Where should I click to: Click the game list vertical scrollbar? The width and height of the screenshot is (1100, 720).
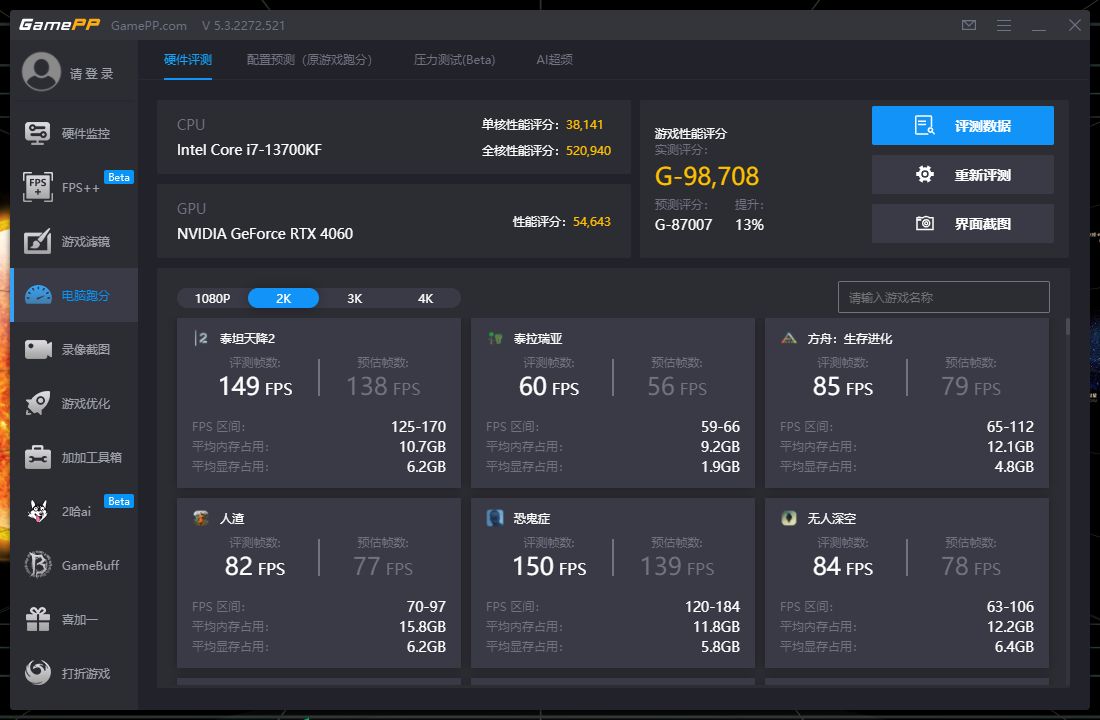[x=1068, y=327]
